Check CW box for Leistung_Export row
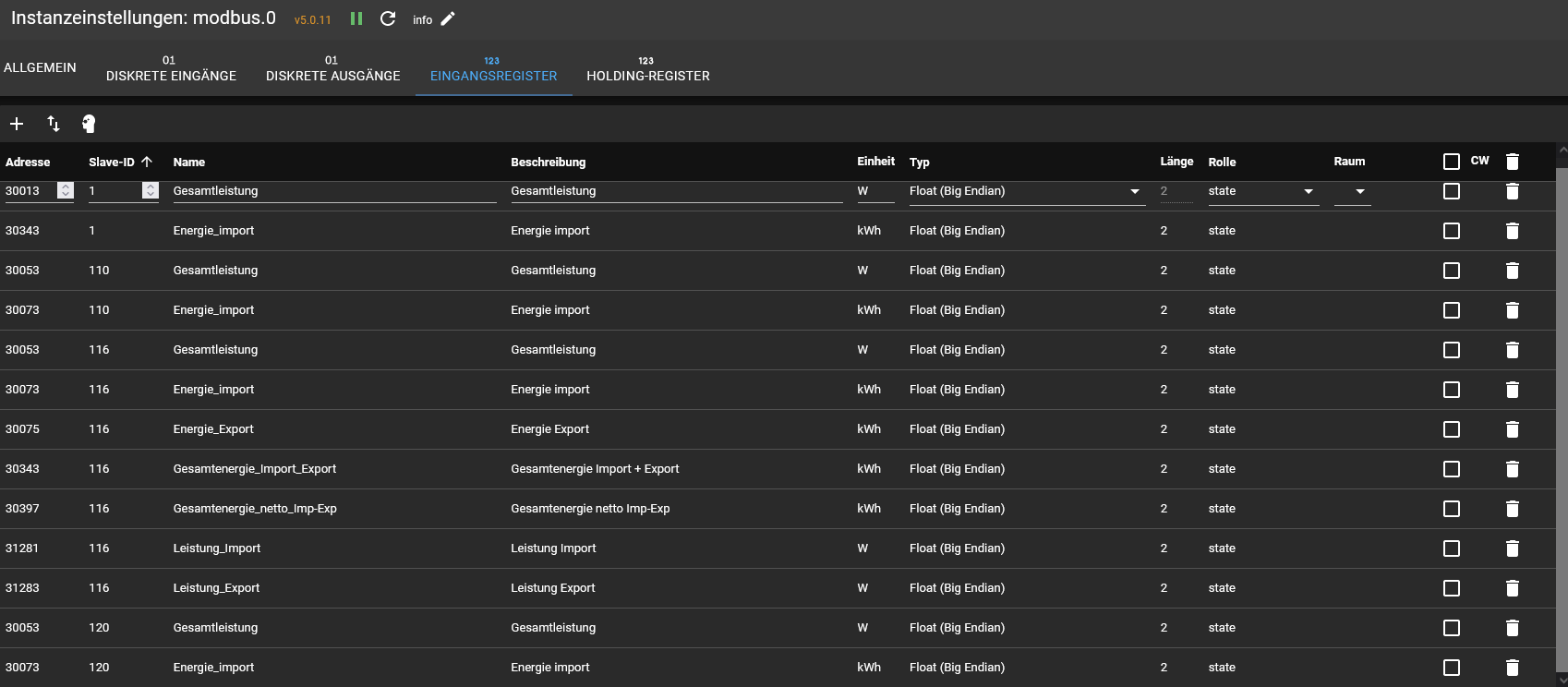The width and height of the screenshot is (1568, 687). click(x=1452, y=588)
